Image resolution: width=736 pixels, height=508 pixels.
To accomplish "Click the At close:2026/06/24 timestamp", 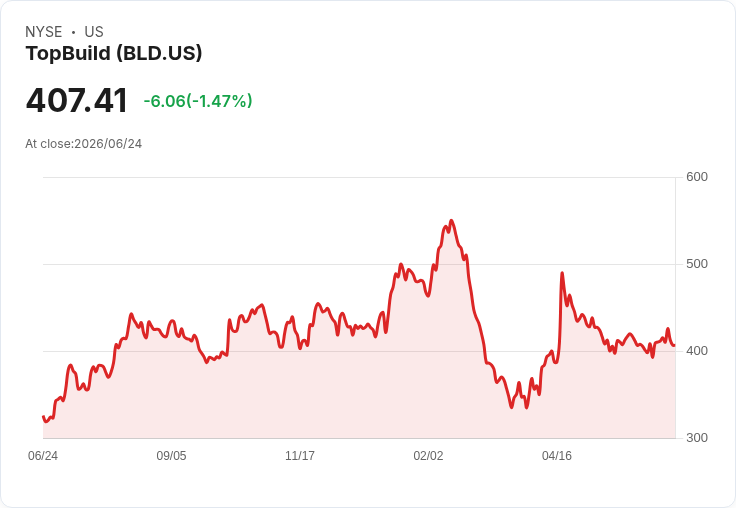I will point(84,144).
